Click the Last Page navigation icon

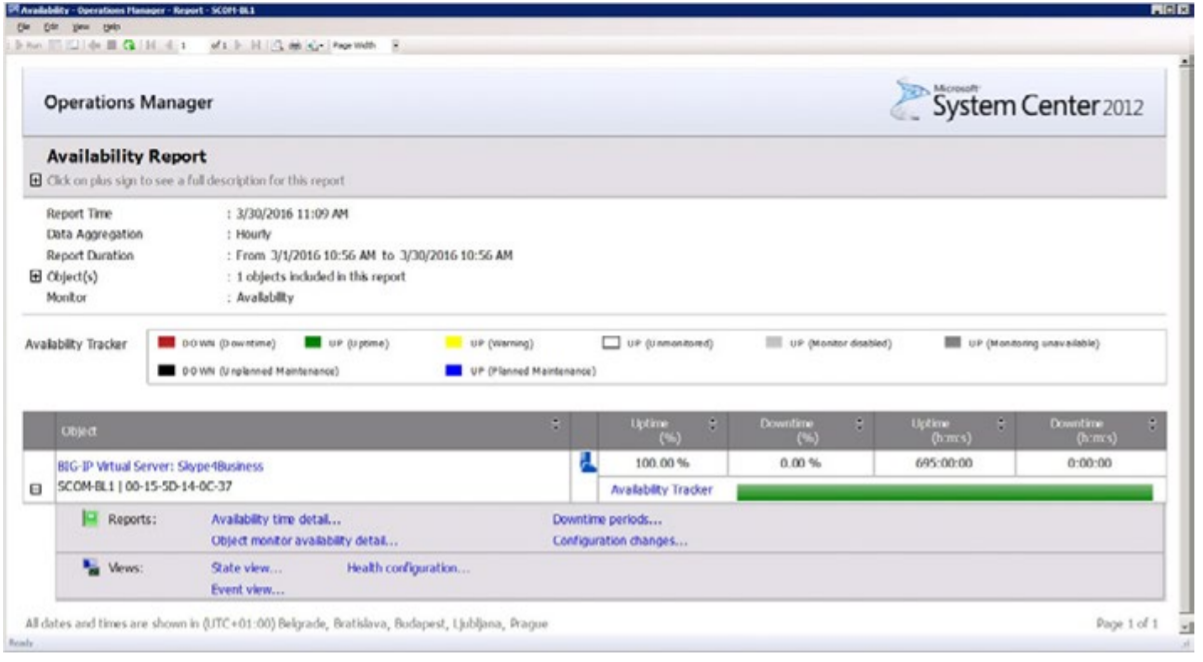pyautogui.click(x=257, y=45)
